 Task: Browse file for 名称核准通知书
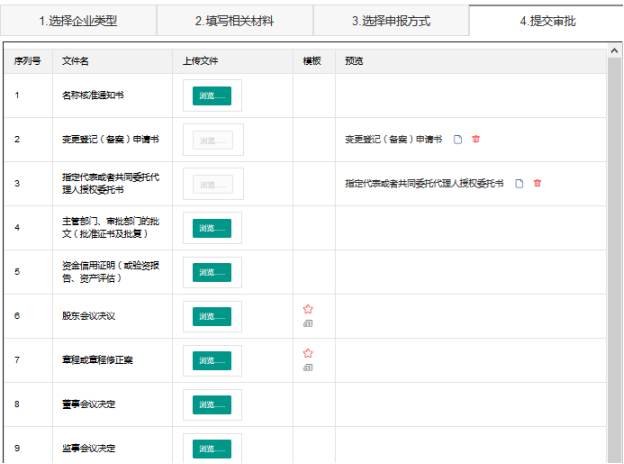click(x=212, y=96)
